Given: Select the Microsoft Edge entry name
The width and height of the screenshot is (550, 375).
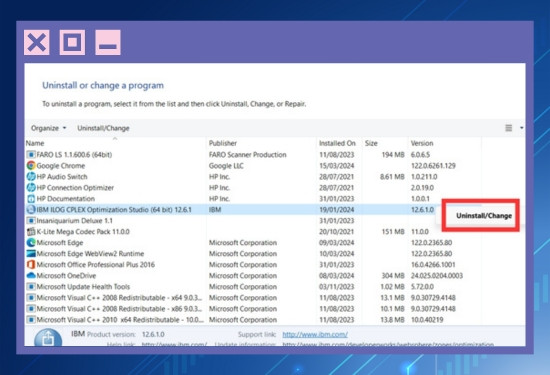Looking at the screenshot, I should [60, 242].
